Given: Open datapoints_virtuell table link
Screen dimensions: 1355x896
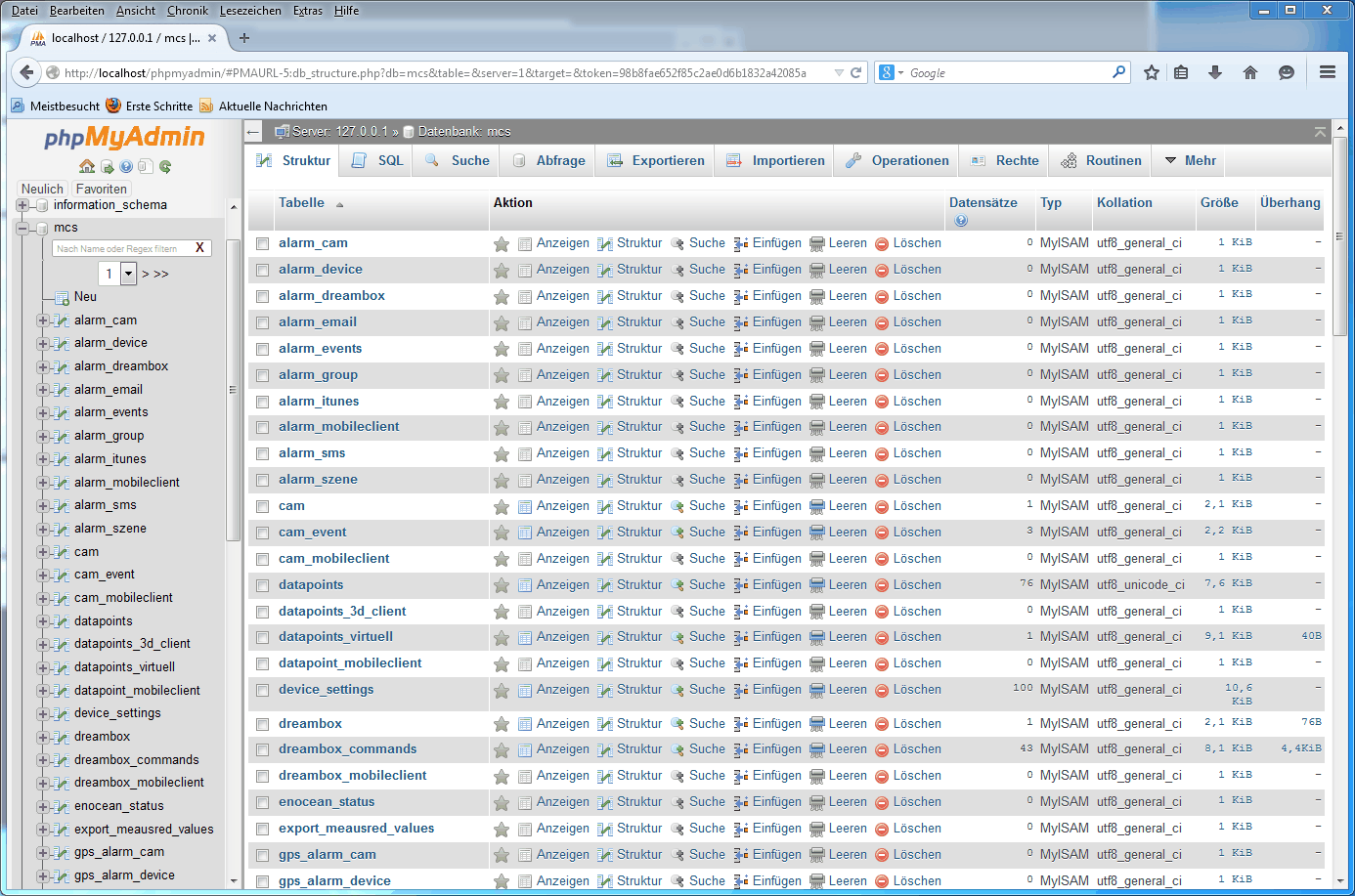Looking at the screenshot, I should (x=335, y=637).
